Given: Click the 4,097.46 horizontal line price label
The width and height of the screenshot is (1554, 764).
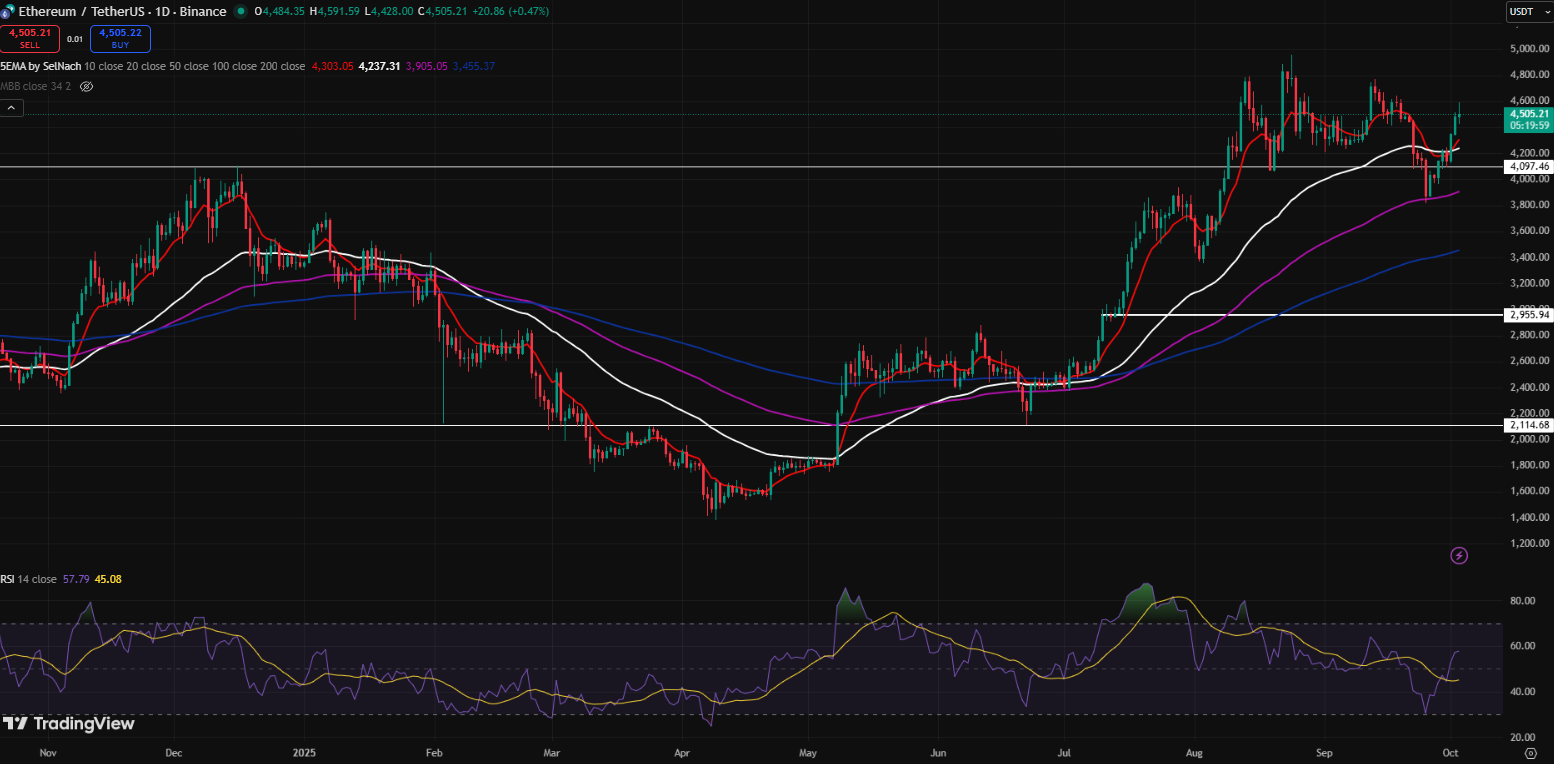Looking at the screenshot, I should [x=1530, y=166].
